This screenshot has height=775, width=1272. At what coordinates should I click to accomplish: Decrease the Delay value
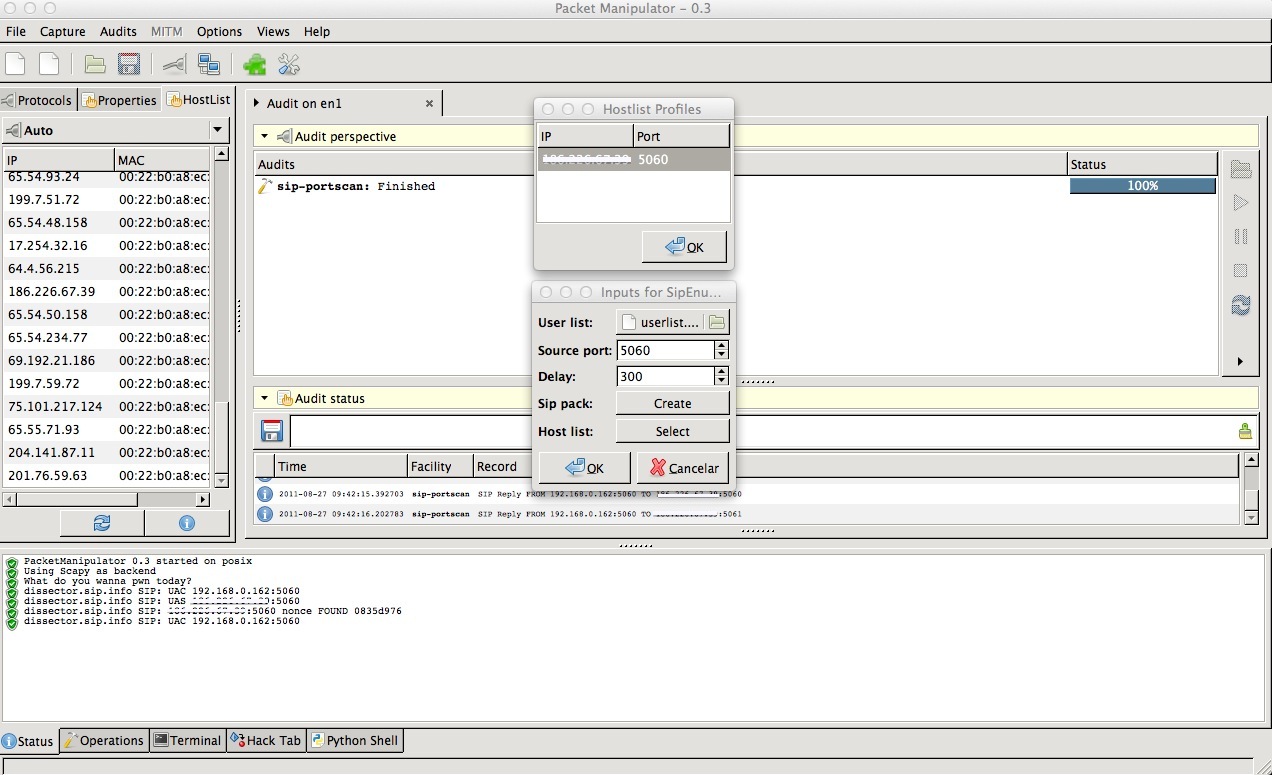point(721,381)
